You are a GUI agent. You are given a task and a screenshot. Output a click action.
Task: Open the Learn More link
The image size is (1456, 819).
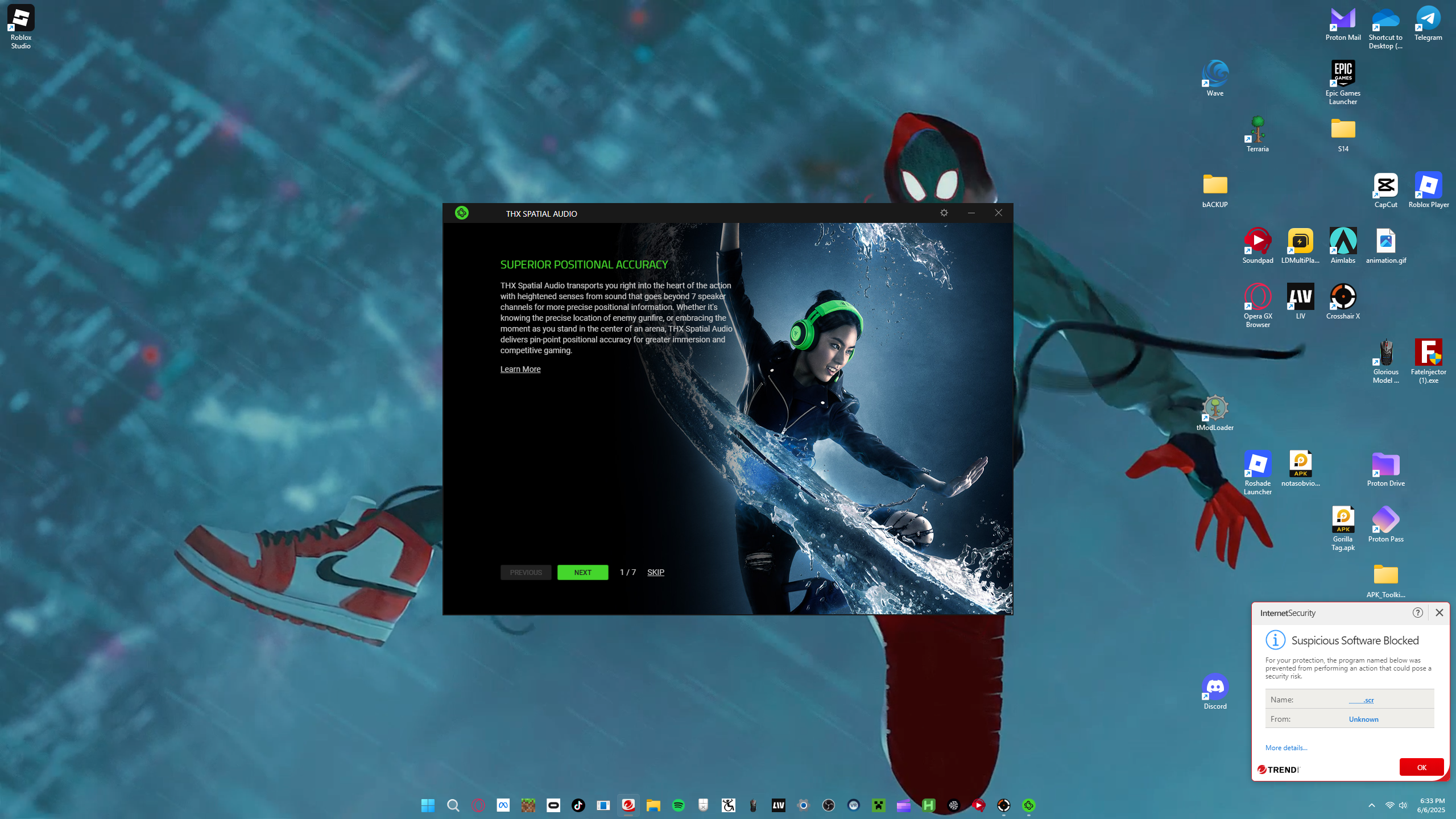click(x=520, y=369)
